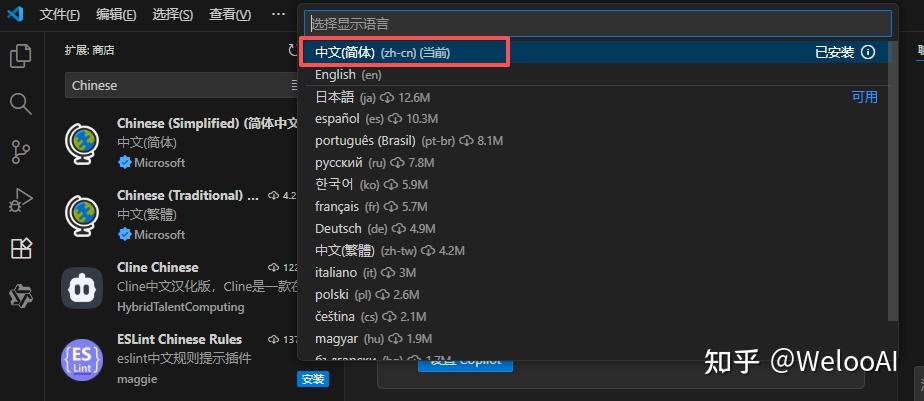Image resolution: width=924 pixels, height=401 pixels.
Task: Click the language list scrollbar
Action: tap(893, 182)
